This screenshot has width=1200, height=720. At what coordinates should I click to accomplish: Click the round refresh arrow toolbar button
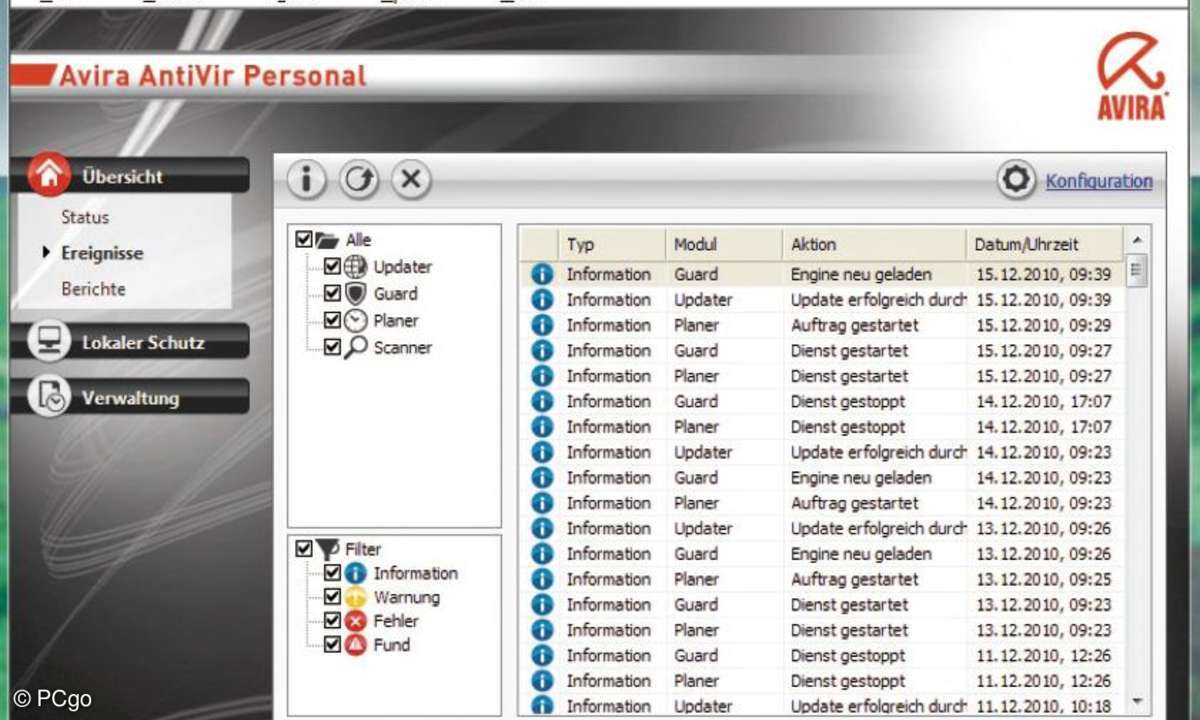[358, 180]
